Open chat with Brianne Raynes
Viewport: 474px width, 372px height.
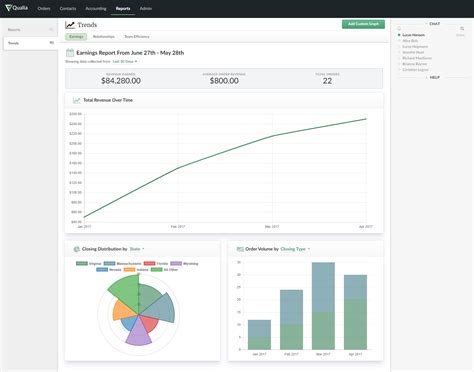tap(415, 64)
